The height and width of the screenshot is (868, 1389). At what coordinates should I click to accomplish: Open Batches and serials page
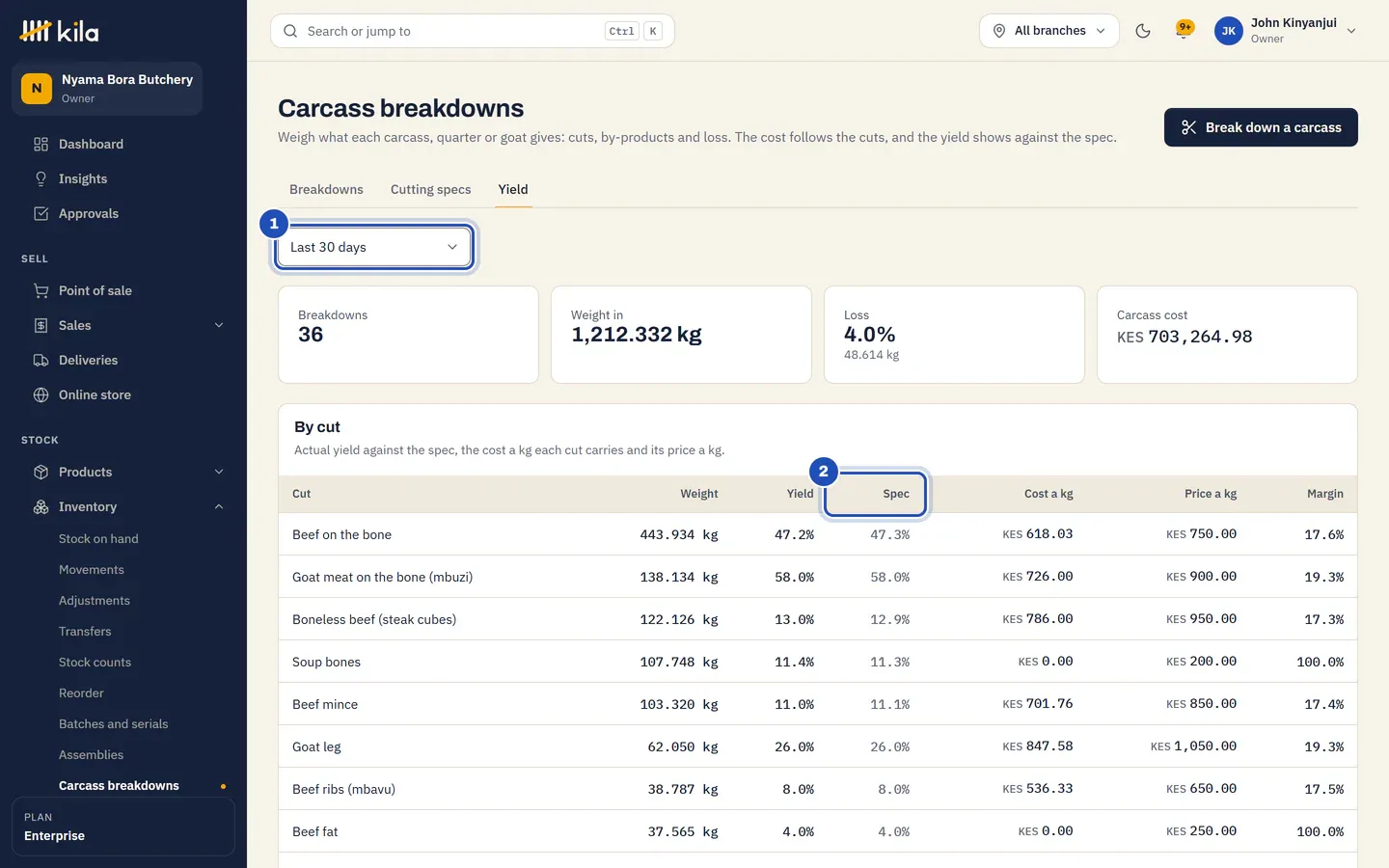pyautogui.click(x=113, y=723)
